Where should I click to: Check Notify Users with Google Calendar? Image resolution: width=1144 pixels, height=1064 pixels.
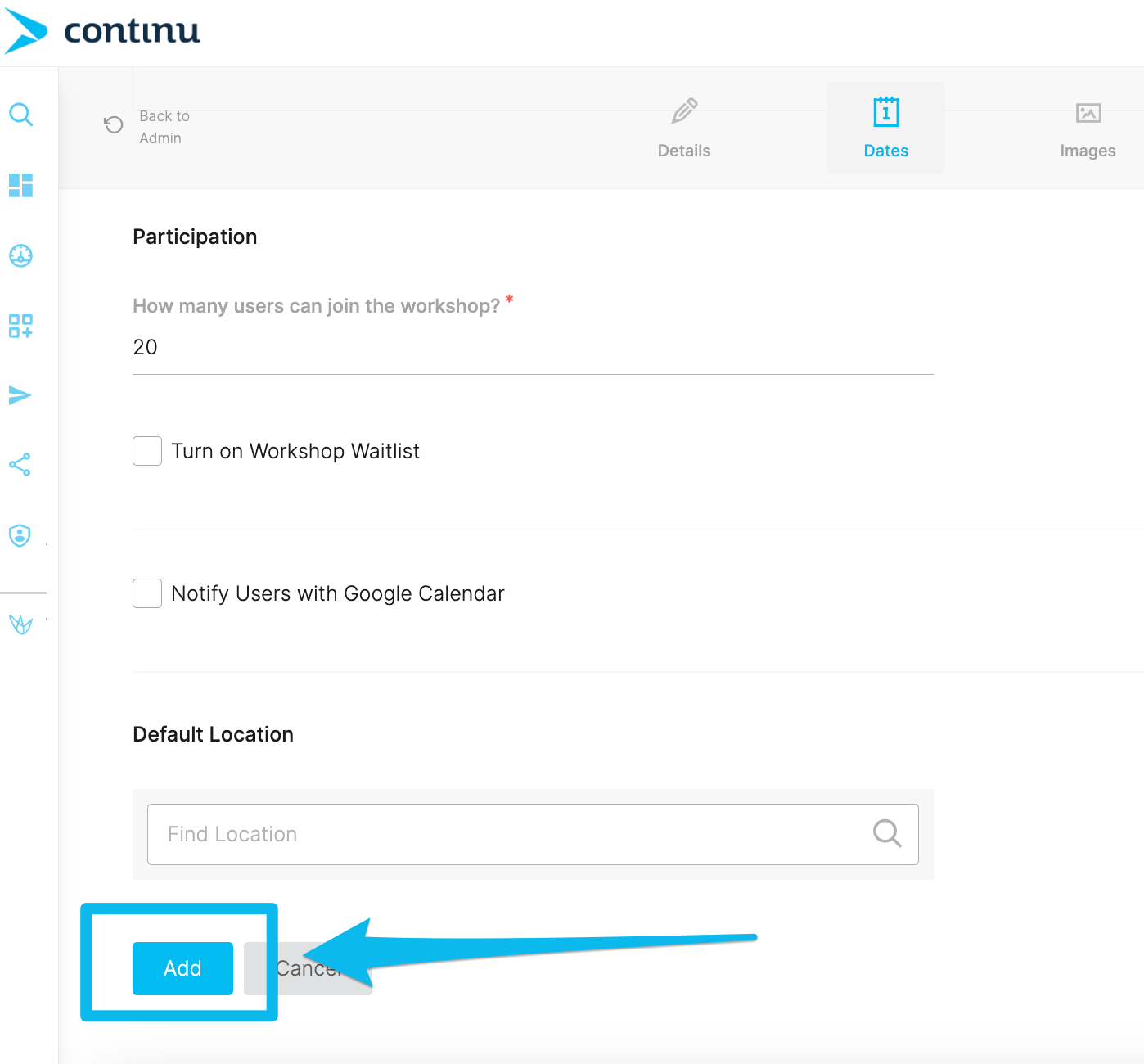pyautogui.click(x=147, y=593)
